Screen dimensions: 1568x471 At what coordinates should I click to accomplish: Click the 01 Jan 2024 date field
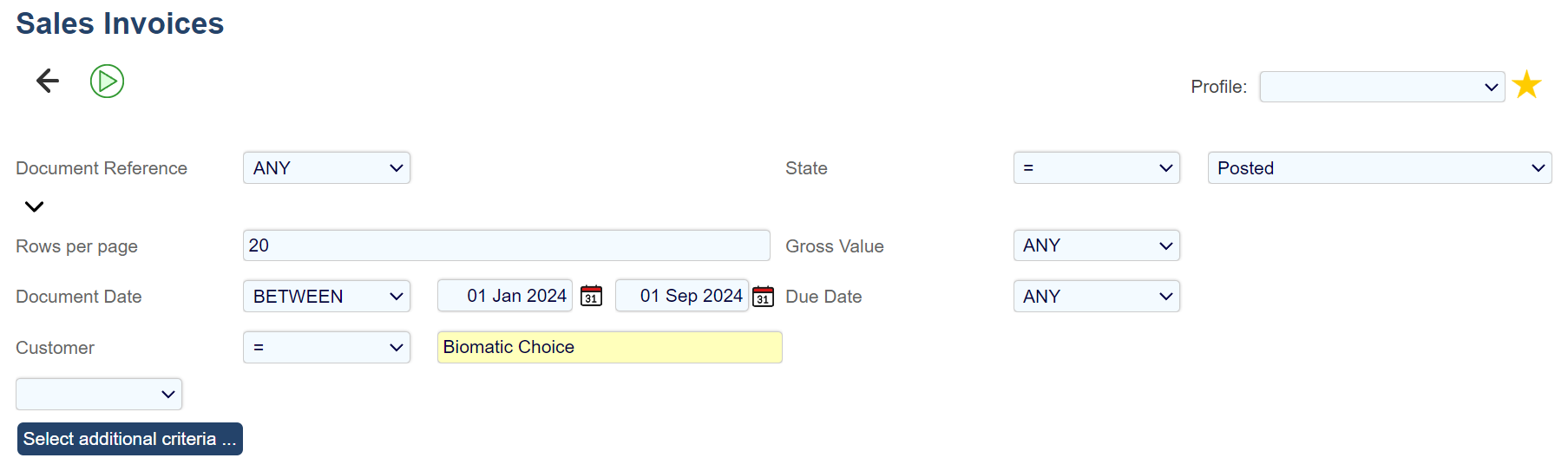505,296
